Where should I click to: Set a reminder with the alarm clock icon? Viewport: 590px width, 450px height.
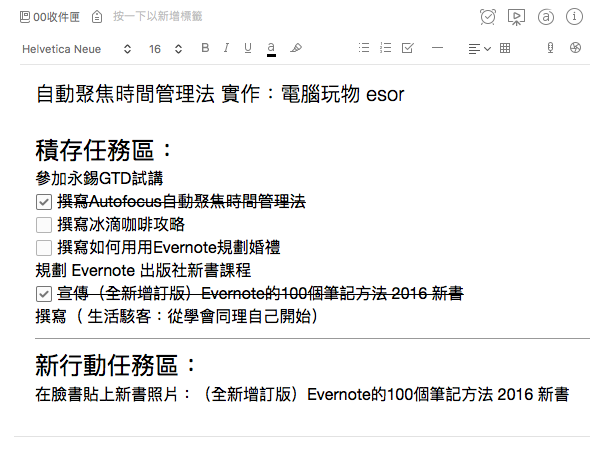click(x=488, y=17)
